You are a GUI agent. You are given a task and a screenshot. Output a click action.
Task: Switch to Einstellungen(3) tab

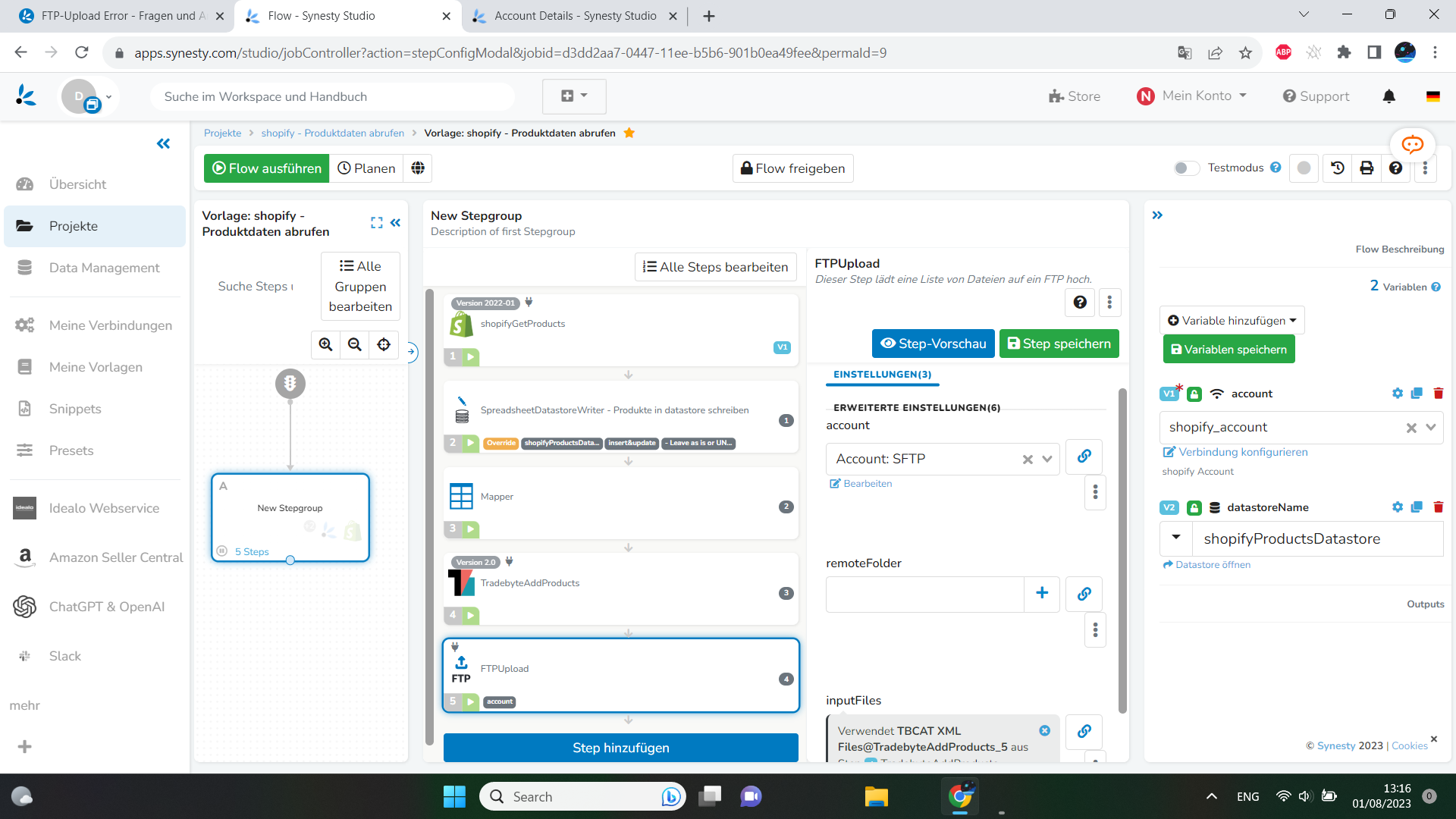point(882,375)
